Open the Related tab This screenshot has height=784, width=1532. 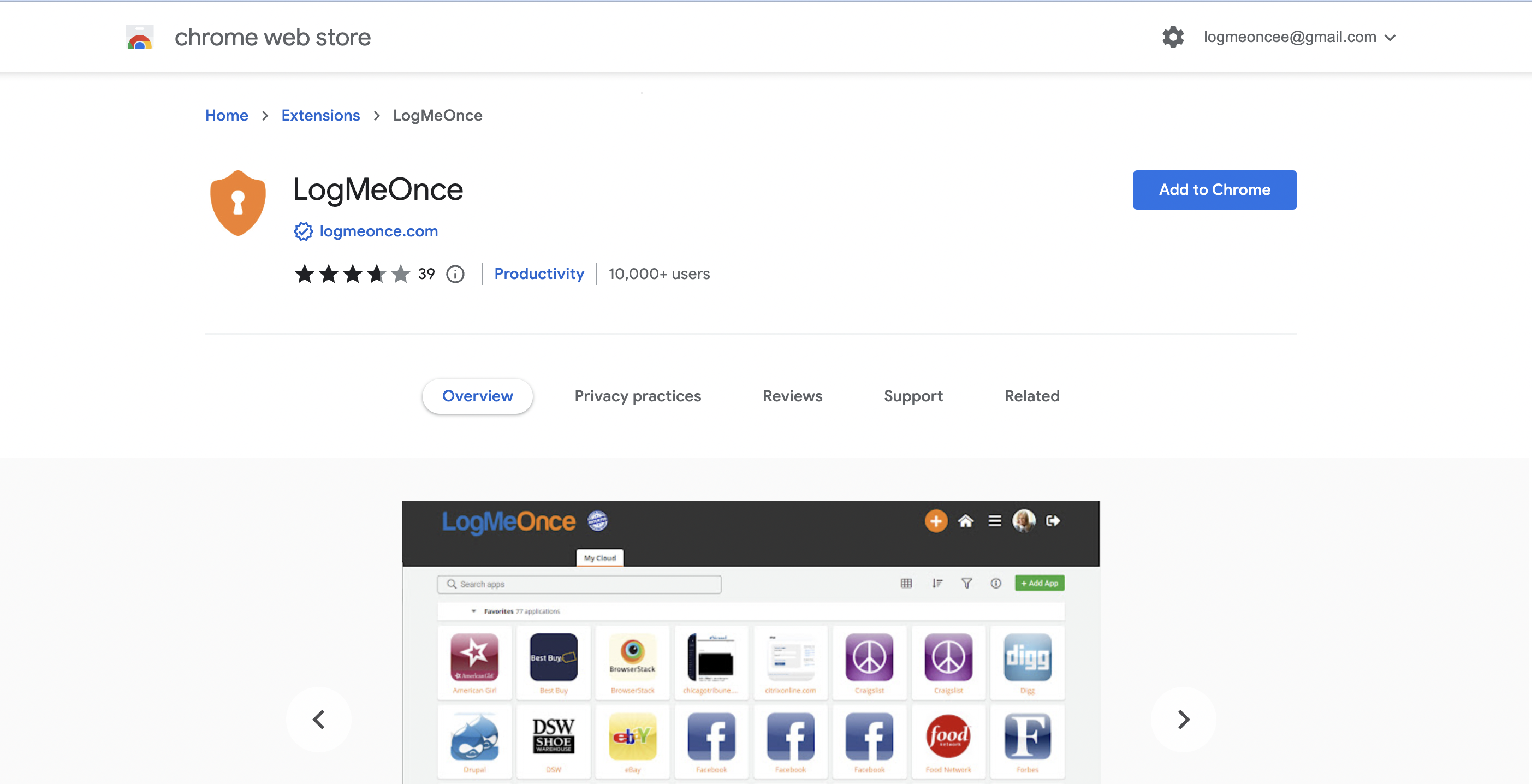(x=1032, y=396)
